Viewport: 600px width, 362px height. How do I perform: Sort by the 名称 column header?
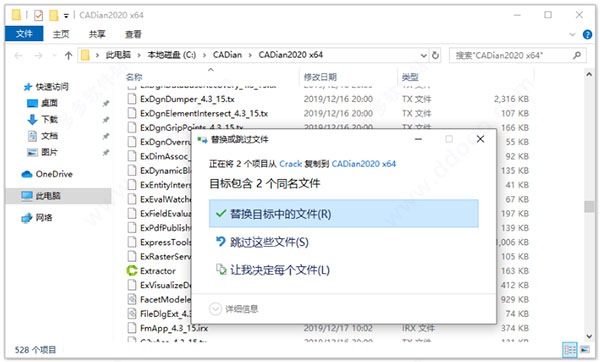tap(134, 77)
